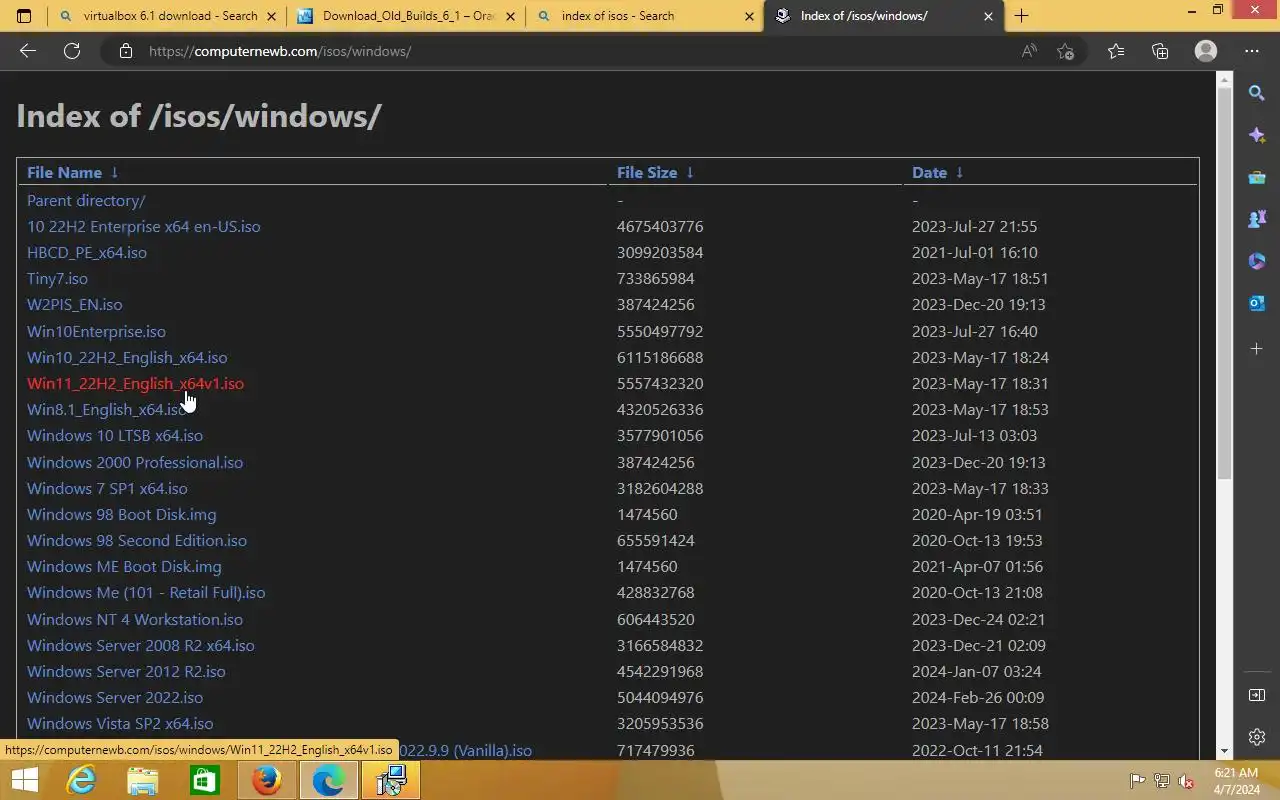The height and width of the screenshot is (800, 1280).
Task: Click Windows Me (101 - Retail Full).iso
Action: coord(146,592)
